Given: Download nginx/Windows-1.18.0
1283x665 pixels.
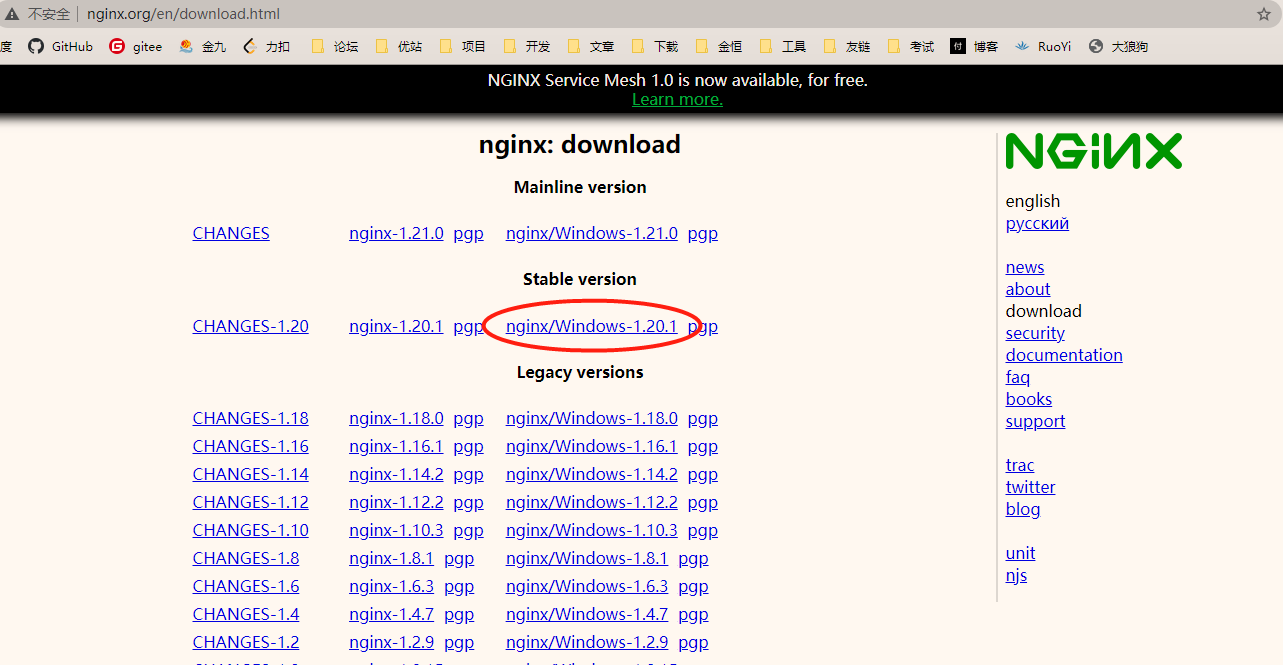Looking at the screenshot, I should (x=592, y=418).
